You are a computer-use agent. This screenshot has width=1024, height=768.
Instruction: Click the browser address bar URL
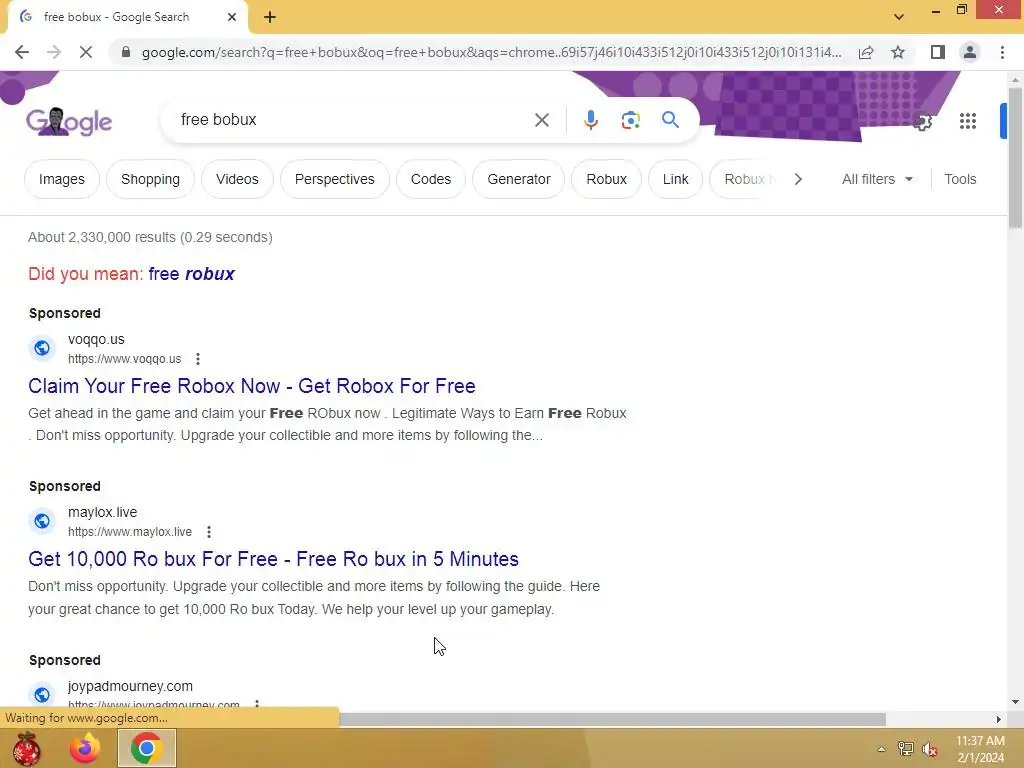click(x=492, y=52)
